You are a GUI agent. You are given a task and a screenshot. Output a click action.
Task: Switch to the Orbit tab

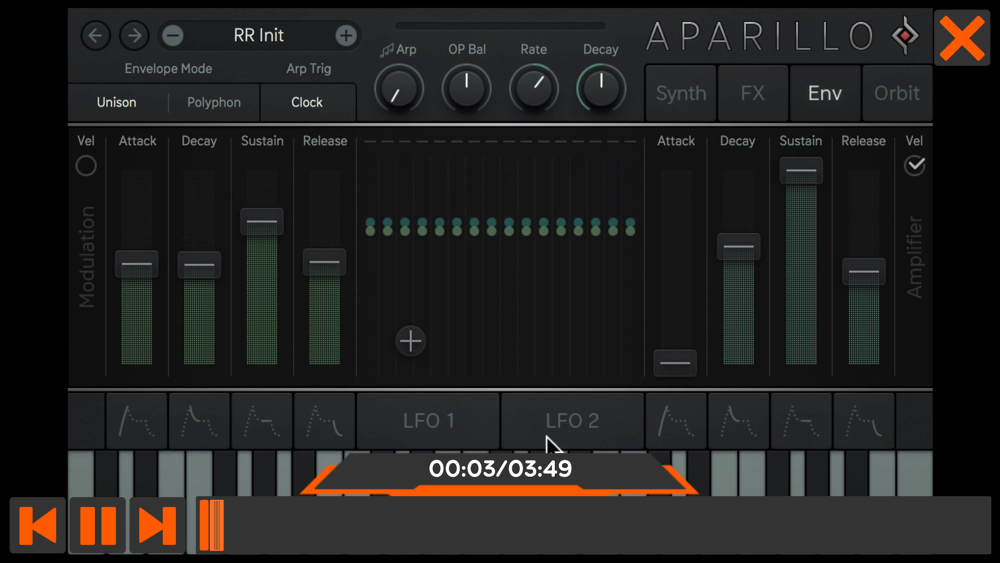click(x=897, y=93)
